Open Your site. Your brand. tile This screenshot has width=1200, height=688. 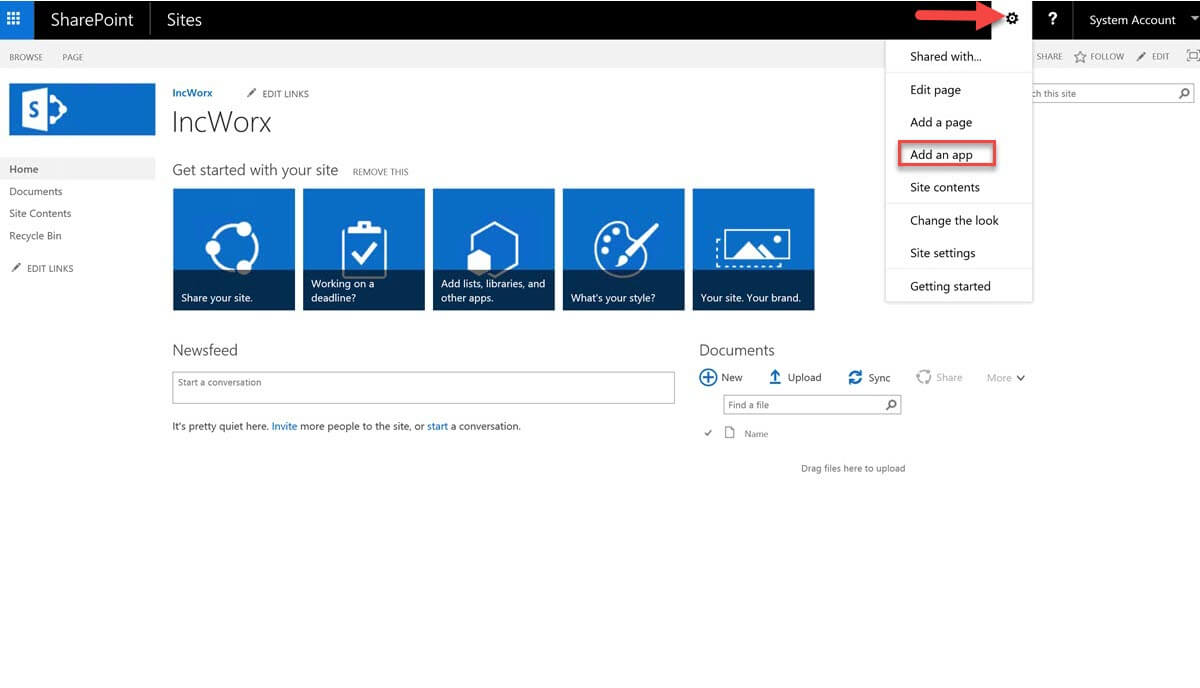(754, 249)
